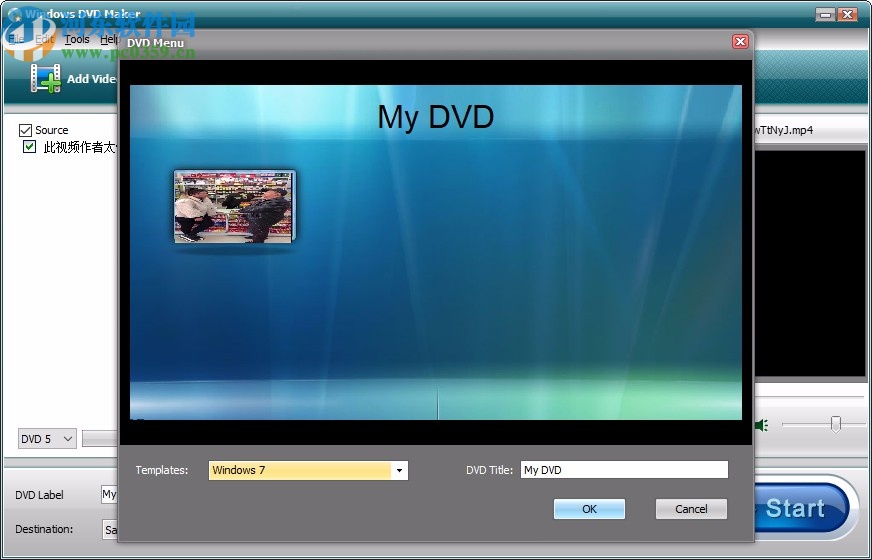The width and height of the screenshot is (872, 560).
Task: Close the DVD Menu dialog
Action: point(740,42)
